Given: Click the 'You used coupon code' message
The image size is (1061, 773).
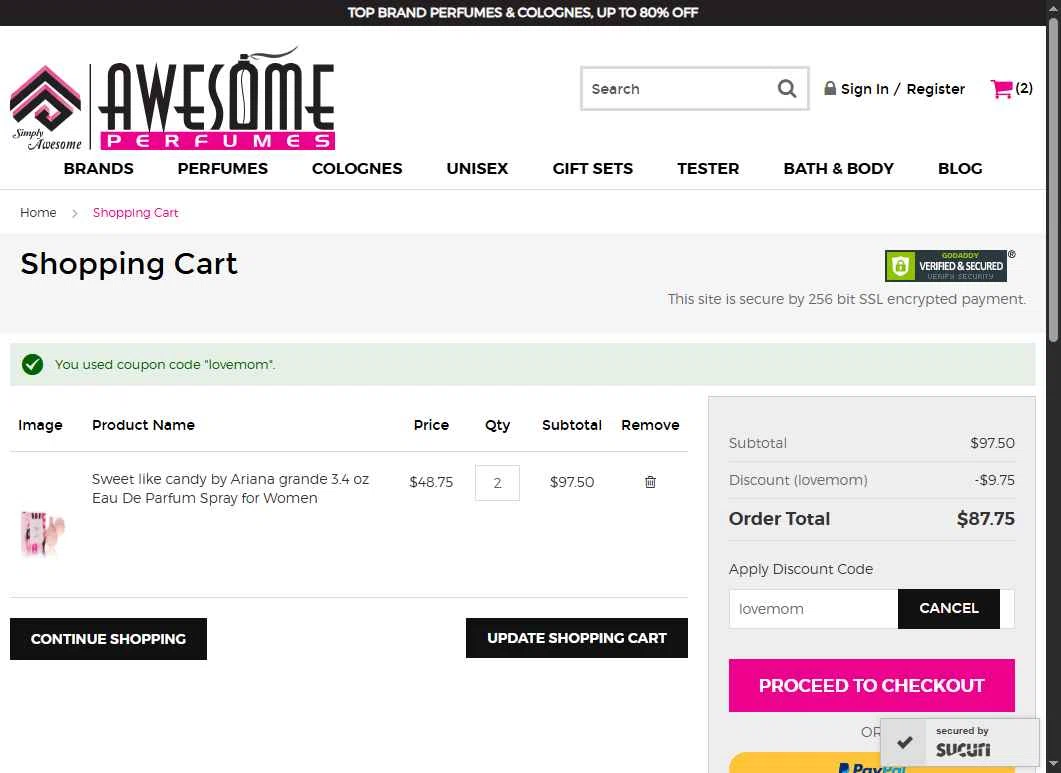Looking at the screenshot, I should (165, 364).
